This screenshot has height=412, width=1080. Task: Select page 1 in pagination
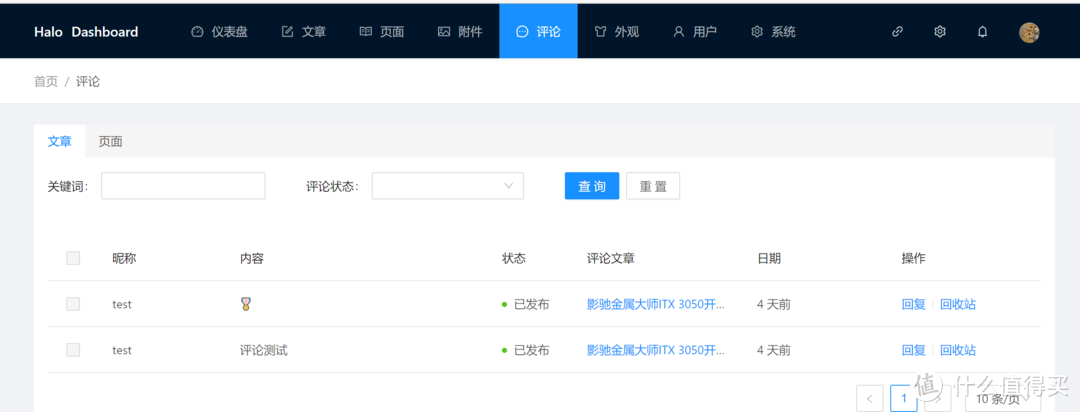click(x=904, y=398)
